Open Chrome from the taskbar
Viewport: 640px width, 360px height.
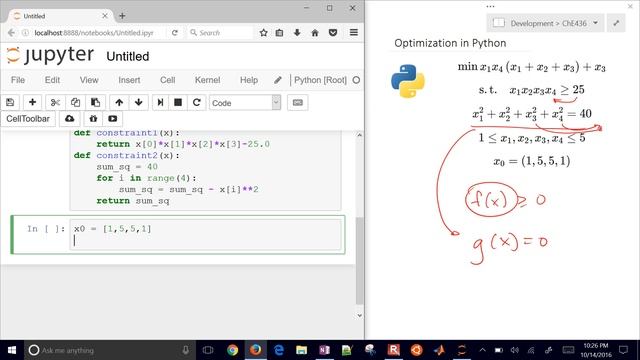coord(233,350)
